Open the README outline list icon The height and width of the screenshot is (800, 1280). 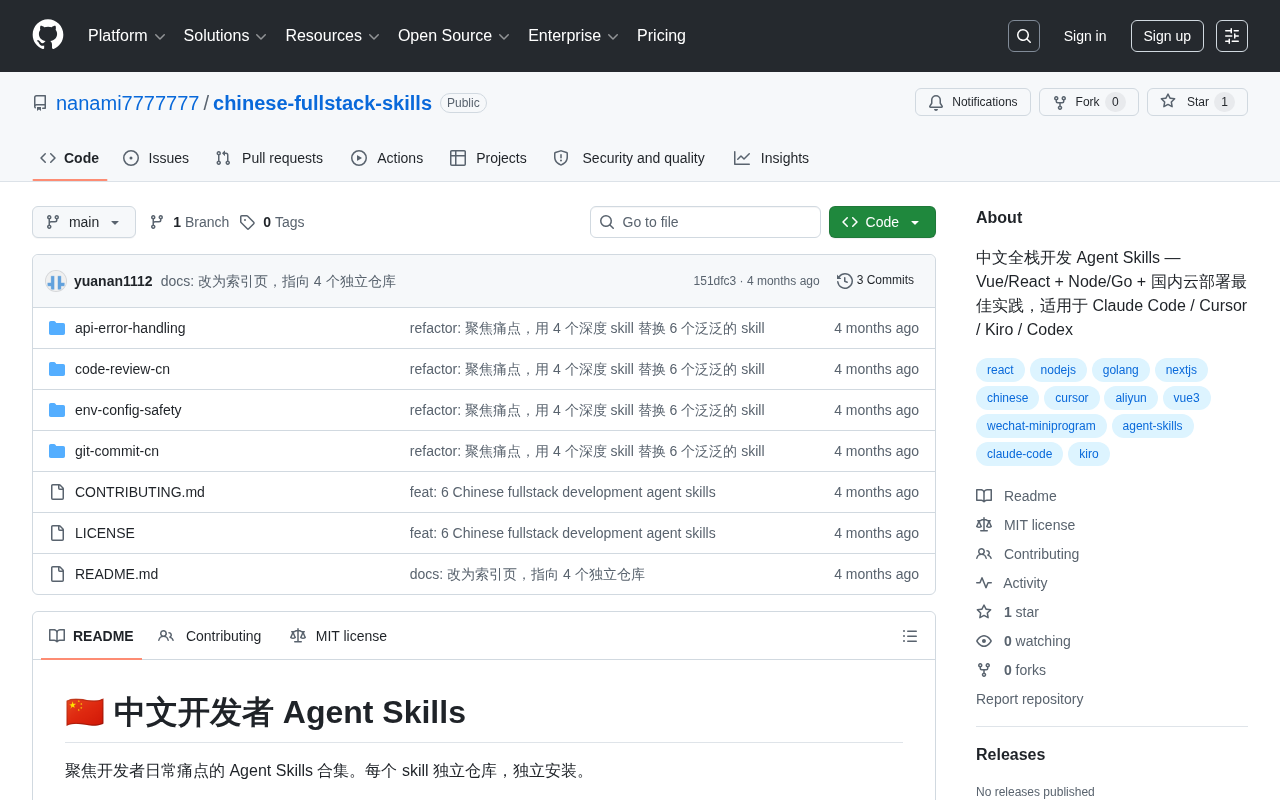910,636
